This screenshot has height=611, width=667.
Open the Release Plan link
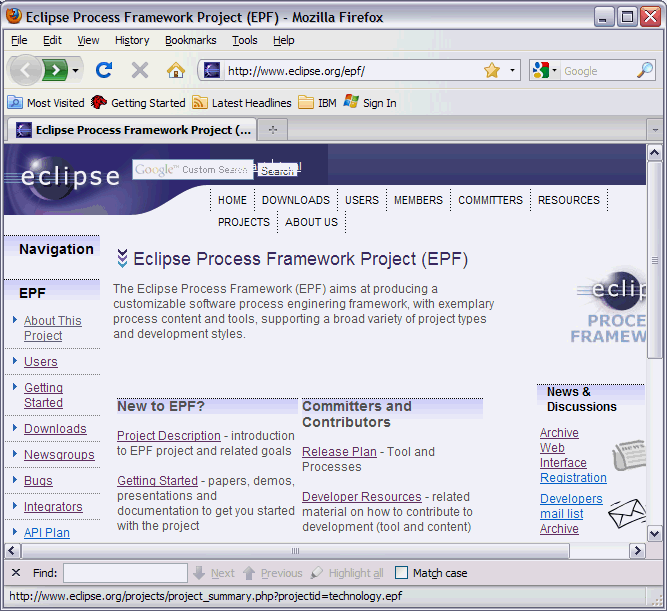click(339, 452)
